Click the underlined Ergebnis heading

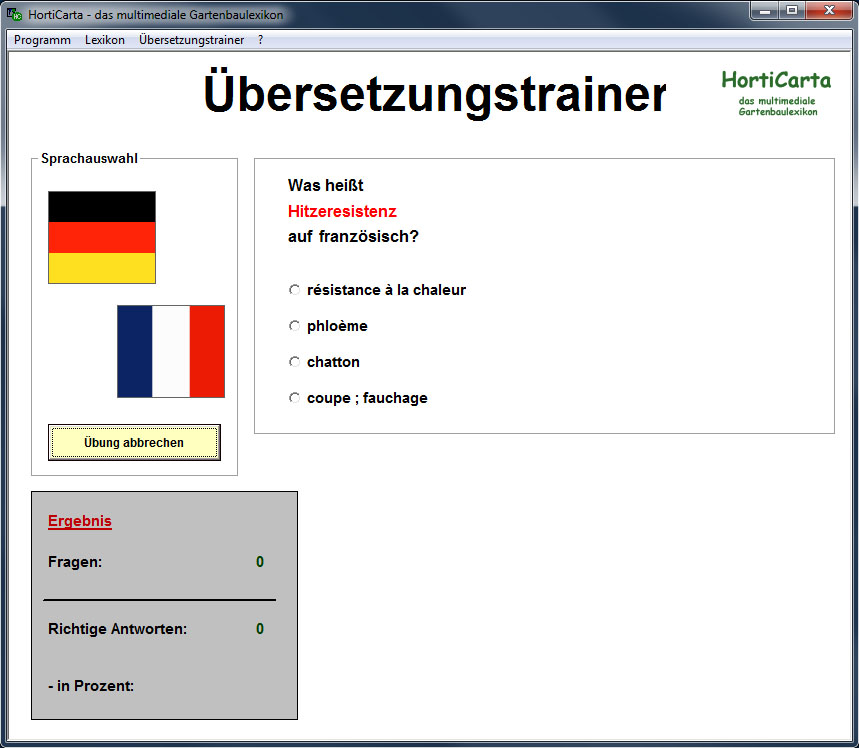coord(80,521)
